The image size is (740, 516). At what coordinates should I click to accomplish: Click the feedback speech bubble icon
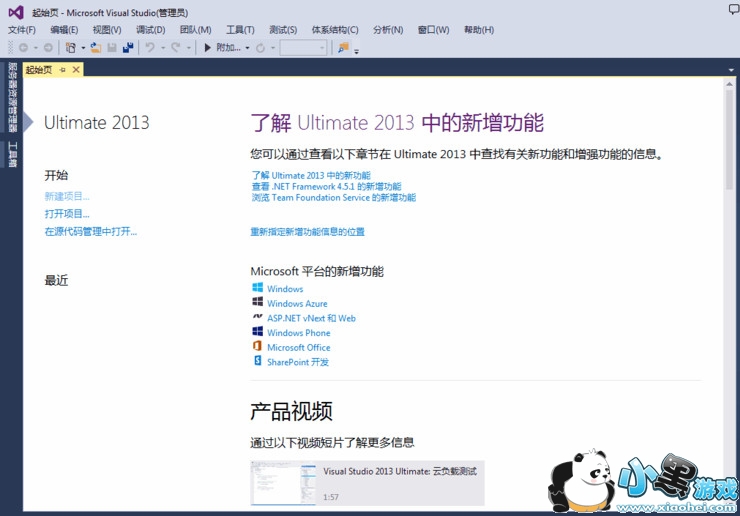point(734,8)
